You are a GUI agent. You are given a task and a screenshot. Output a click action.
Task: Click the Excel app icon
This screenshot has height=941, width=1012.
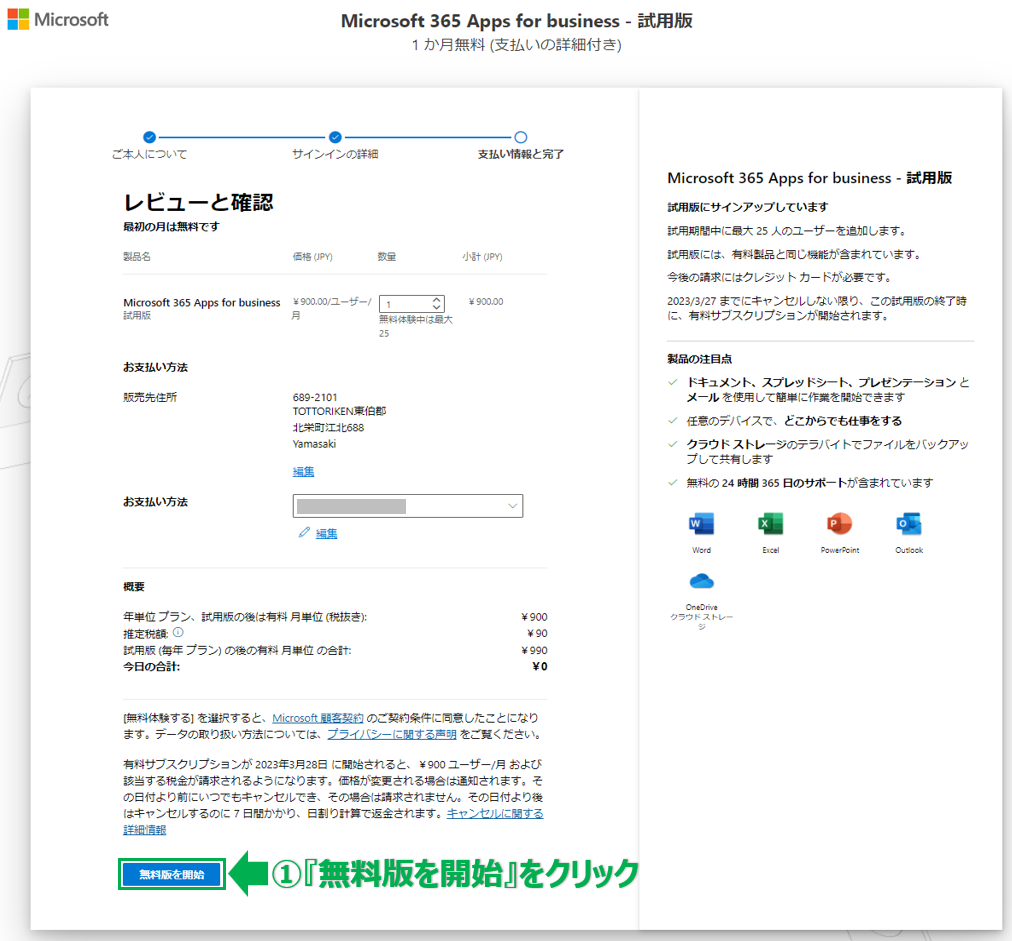coord(771,523)
